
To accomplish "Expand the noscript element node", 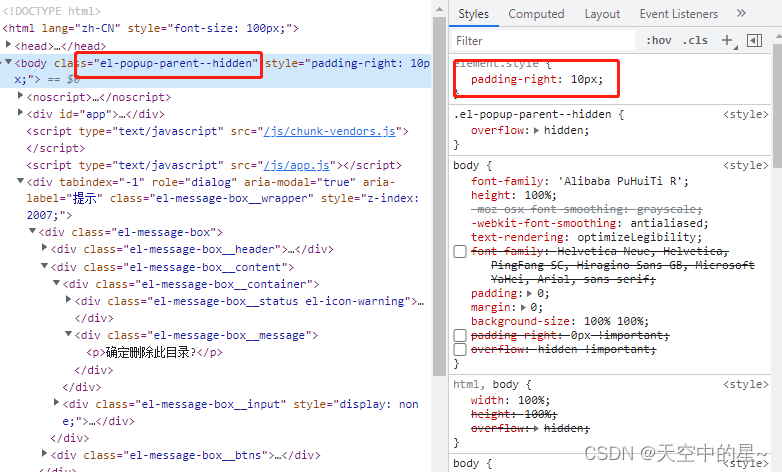I will (20, 95).
